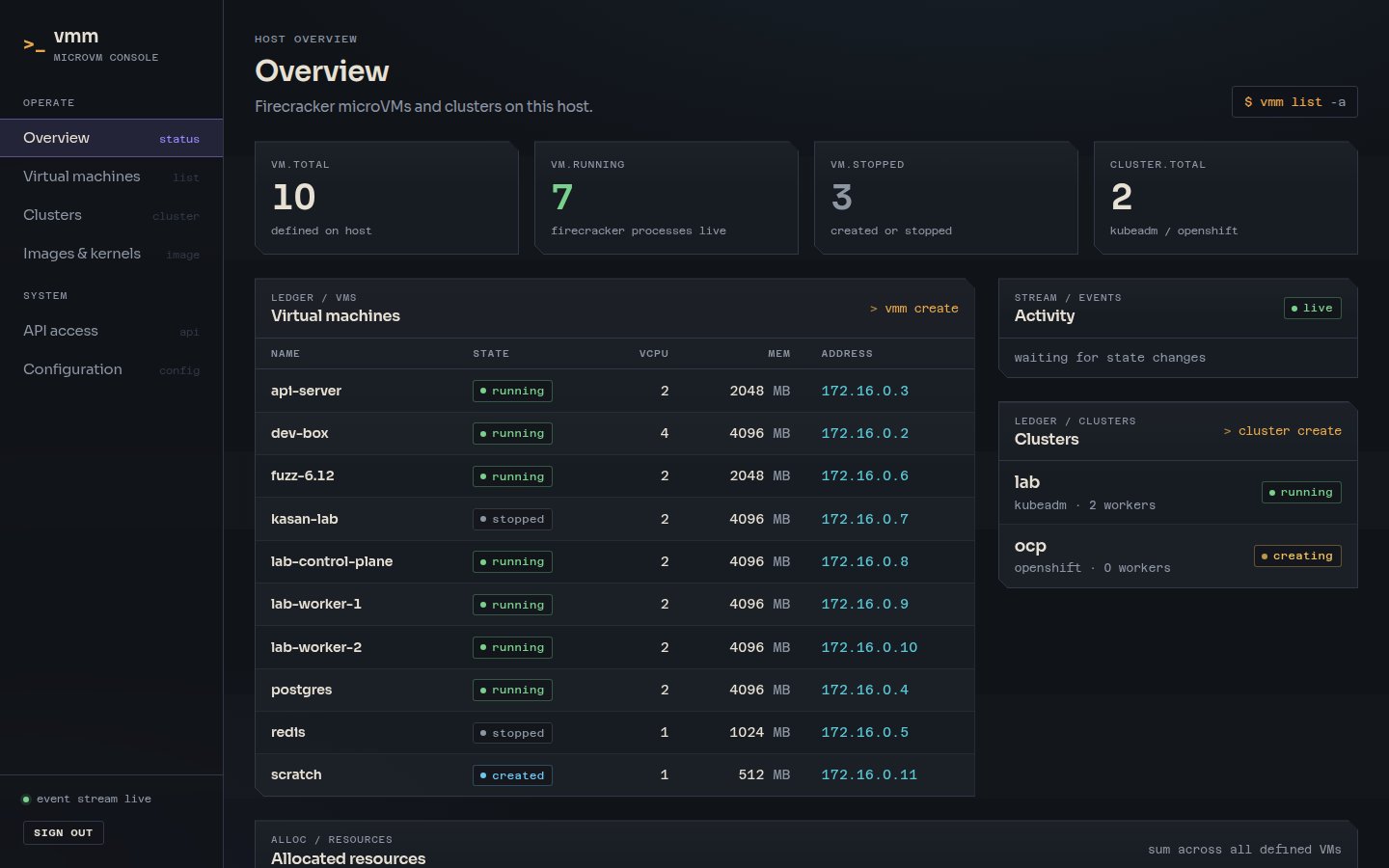The height and width of the screenshot is (868, 1389).
Task: Open the Clusters sidebar page
Action: 111,215
